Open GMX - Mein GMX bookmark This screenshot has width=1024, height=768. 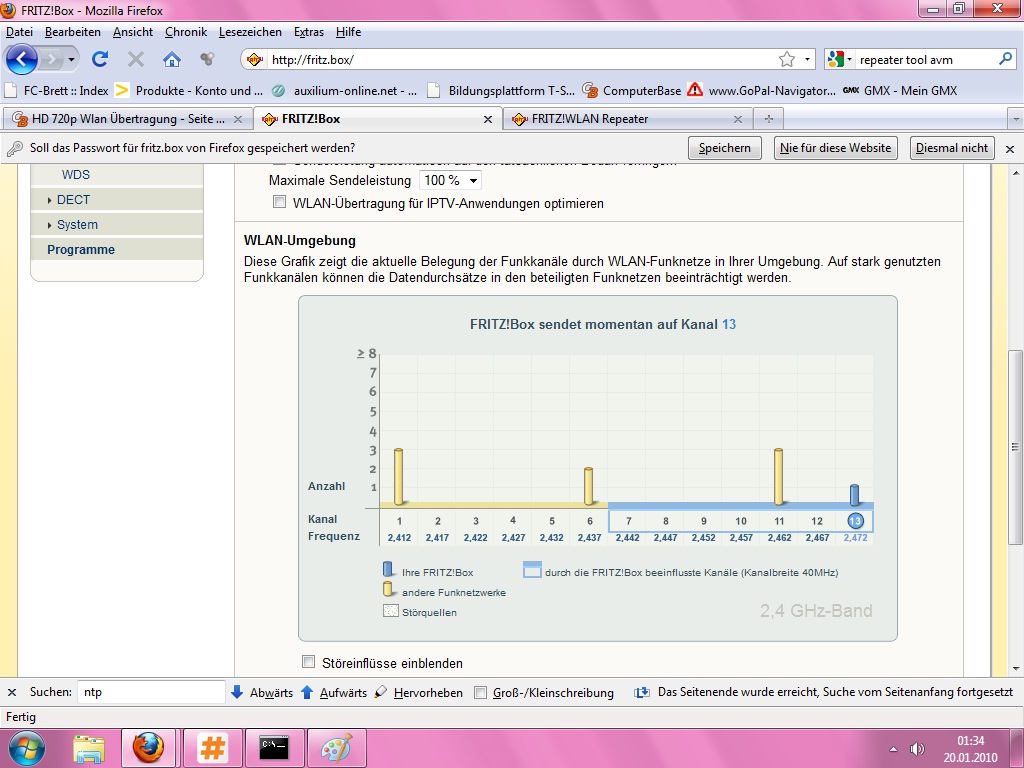coord(900,91)
